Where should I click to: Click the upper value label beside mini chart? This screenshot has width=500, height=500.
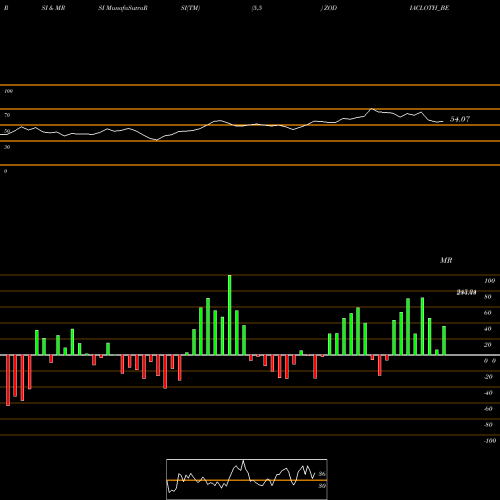pos(322,474)
